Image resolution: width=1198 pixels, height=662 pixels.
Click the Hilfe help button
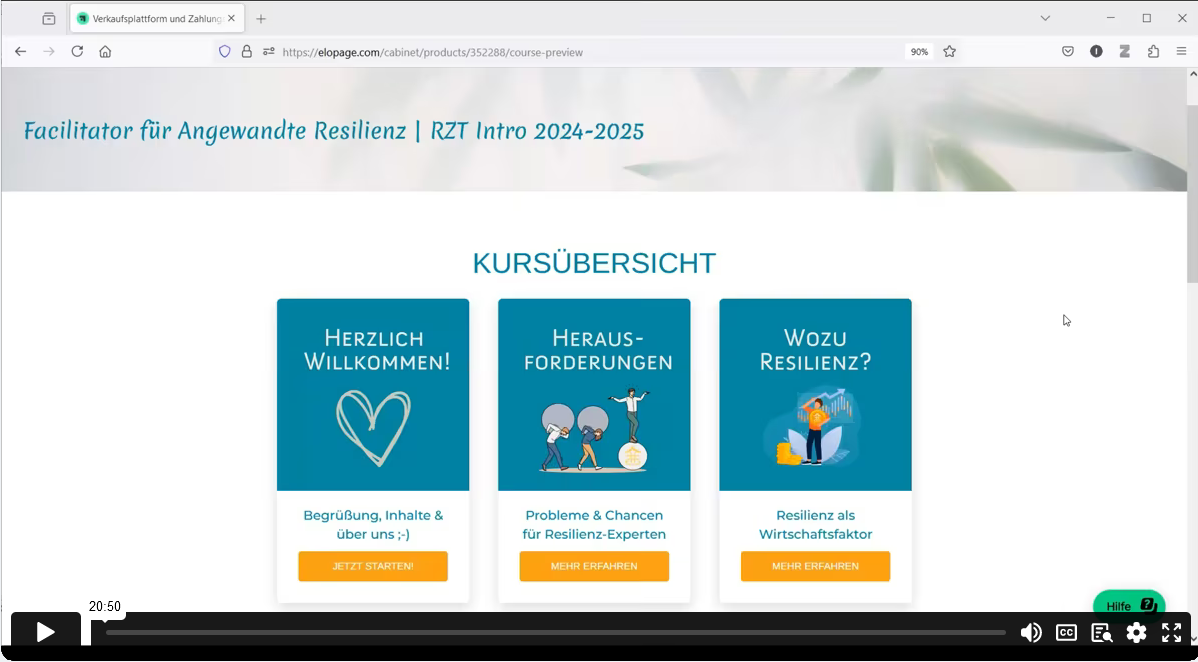point(1128,605)
